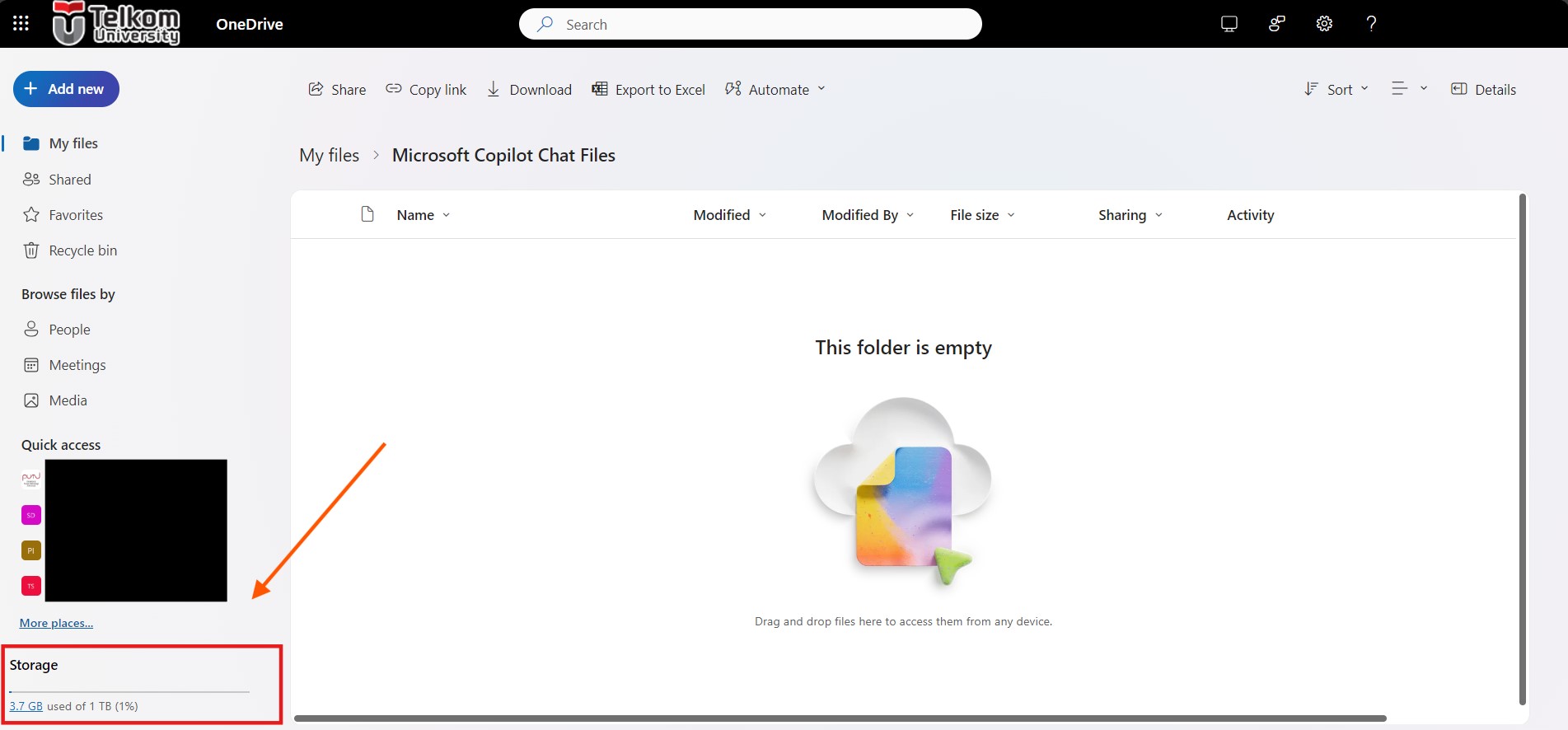
Task: Open the More places link
Action: [56, 623]
